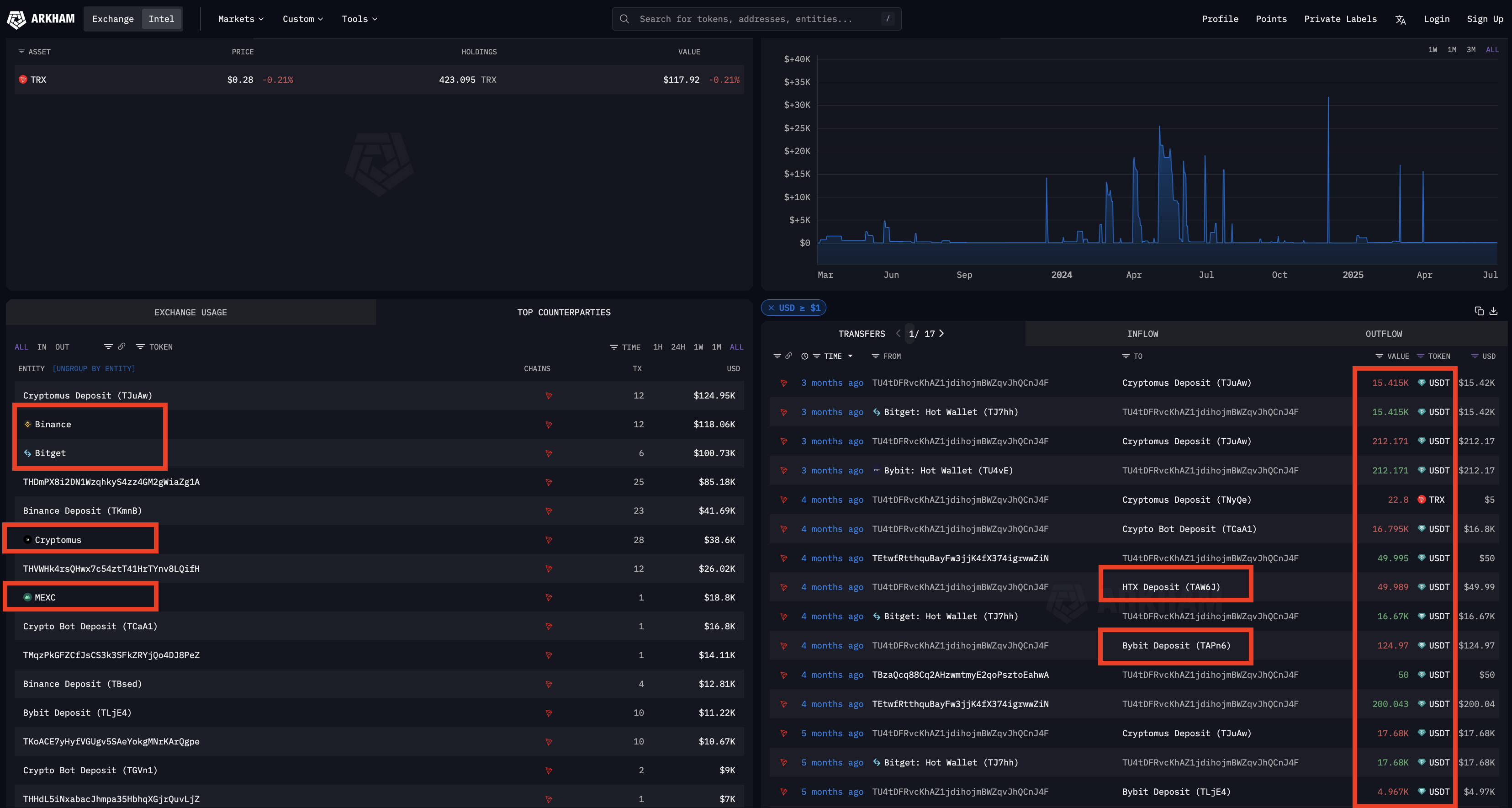Click the Binance entity logo icon
This screenshot has width=1512, height=808.
point(27,424)
